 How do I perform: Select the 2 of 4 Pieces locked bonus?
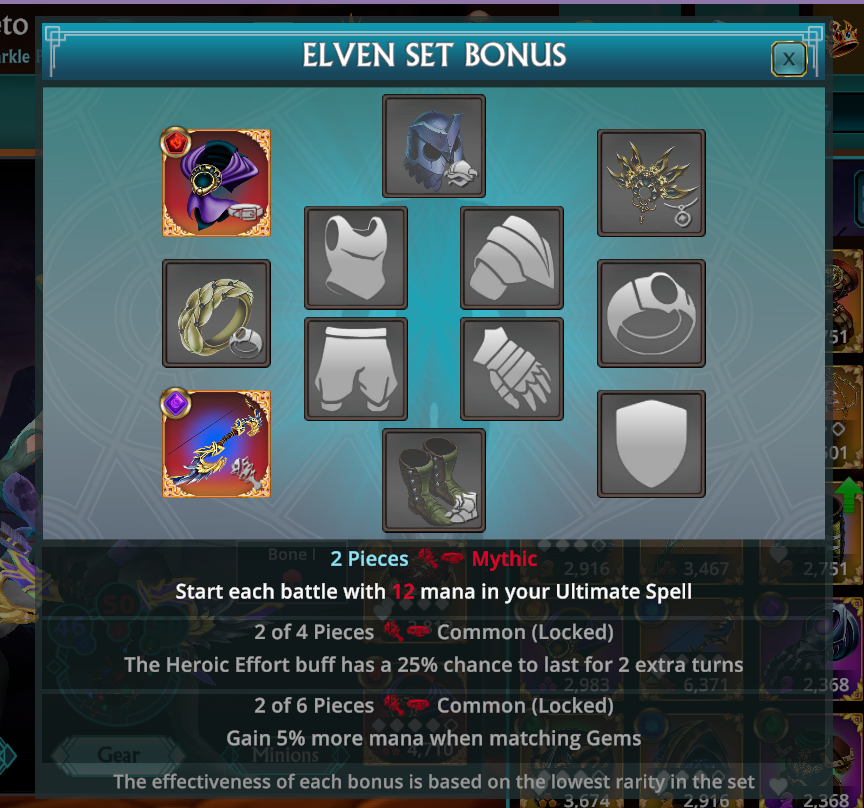coord(434,649)
